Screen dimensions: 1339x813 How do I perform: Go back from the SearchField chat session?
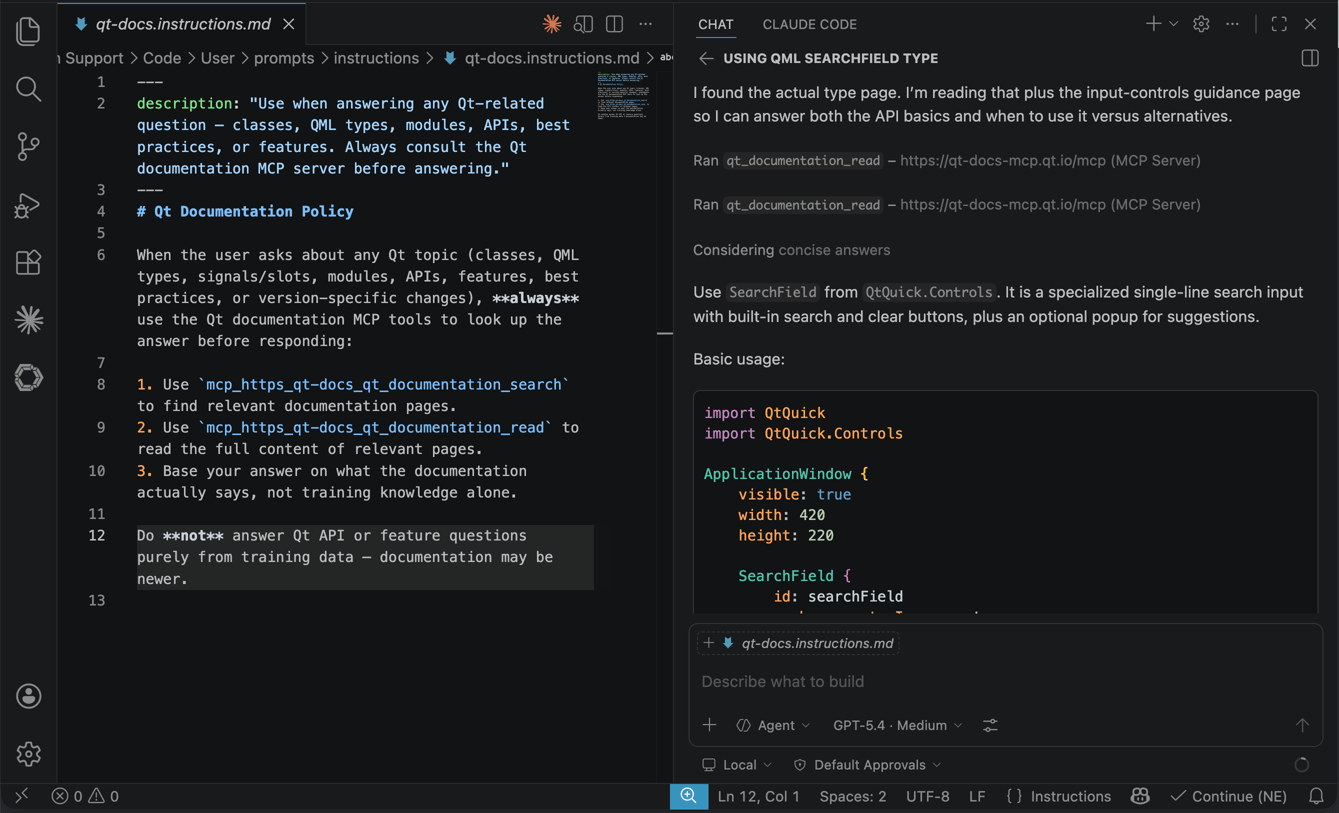pyautogui.click(x=706, y=59)
